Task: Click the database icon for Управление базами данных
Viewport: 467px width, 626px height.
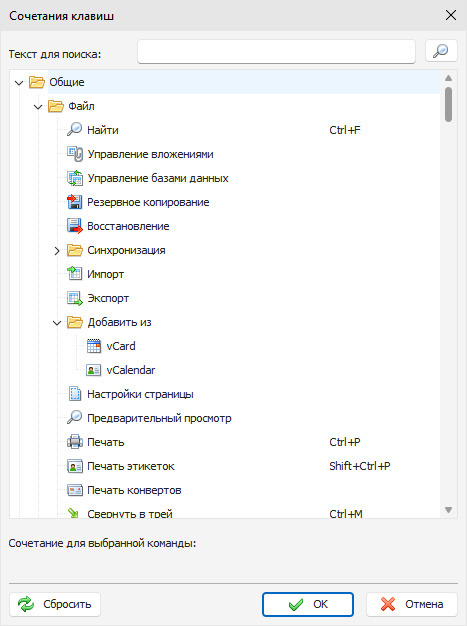Action: click(x=75, y=178)
